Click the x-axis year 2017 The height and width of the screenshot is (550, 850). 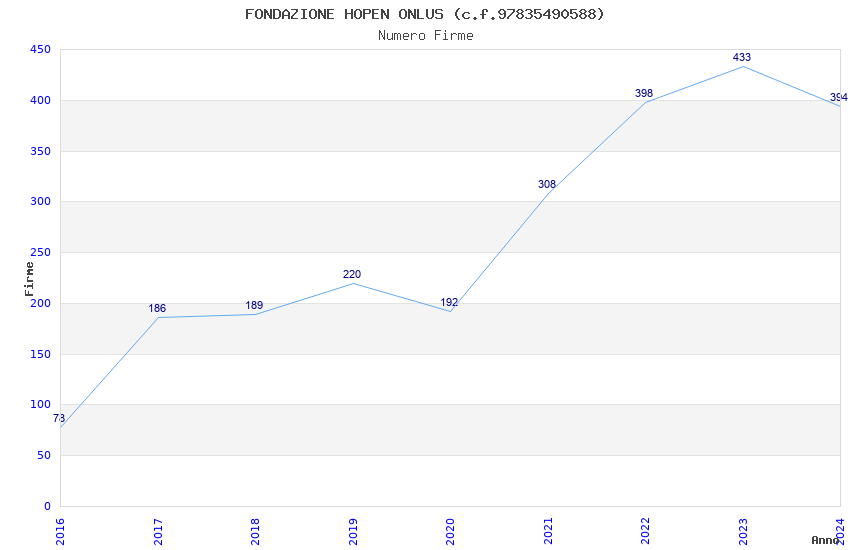(158, 532)
